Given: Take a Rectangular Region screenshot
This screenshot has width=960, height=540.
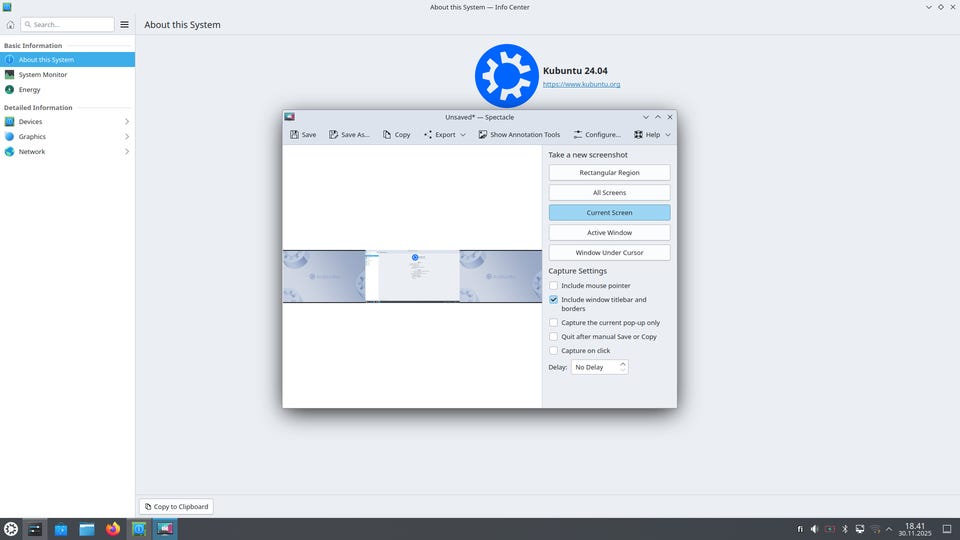Looking at the screenshot, I should click(609, 173).
